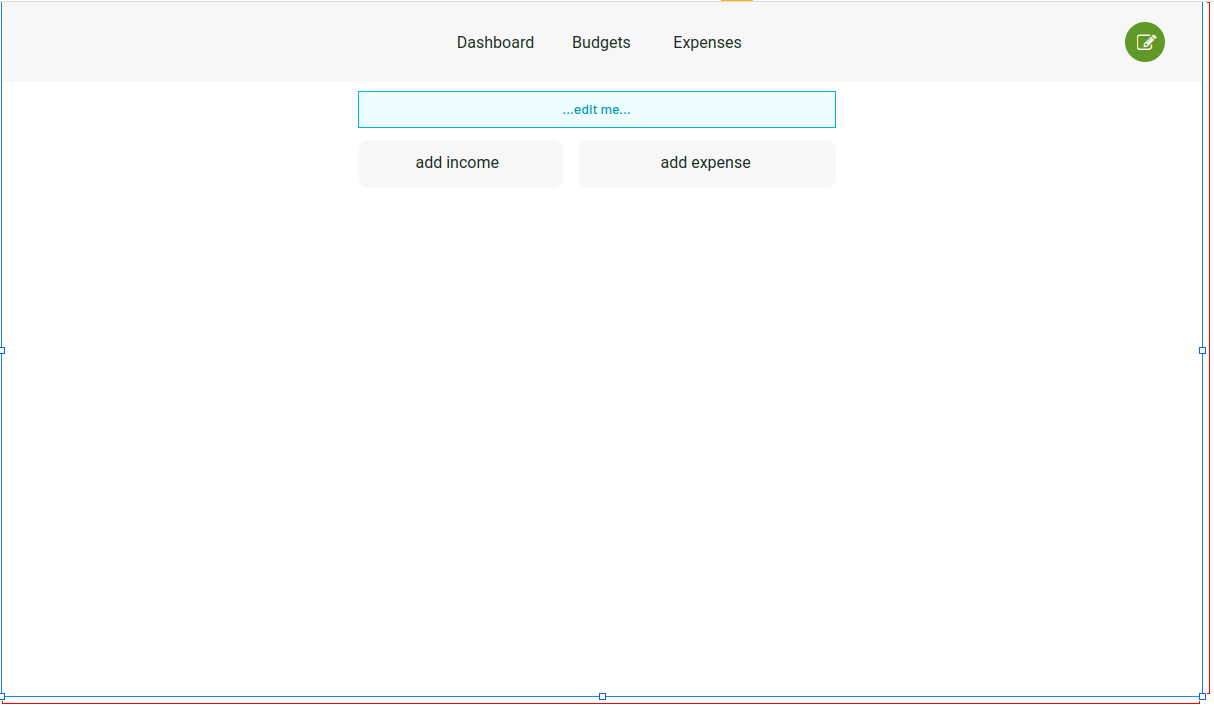The width and height of the screenshot is (1214, 707).
Task: Click the Dashboard label in the header
Action: 495,42
